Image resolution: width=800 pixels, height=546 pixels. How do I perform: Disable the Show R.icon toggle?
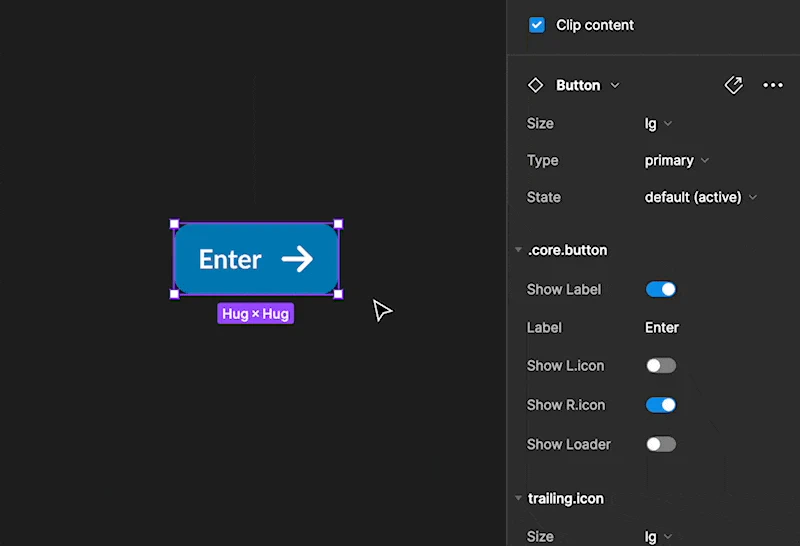pos(661,405)
